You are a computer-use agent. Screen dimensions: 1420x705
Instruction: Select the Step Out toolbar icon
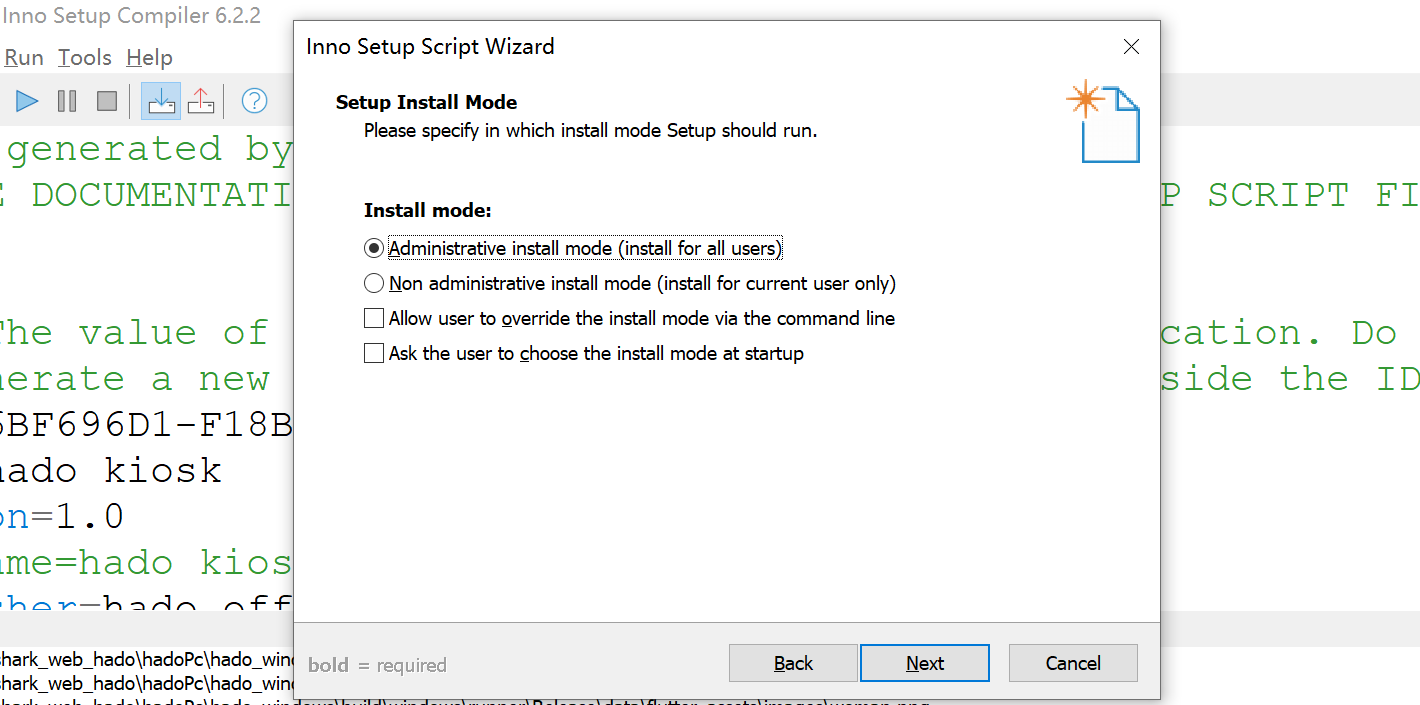(200, 100)
